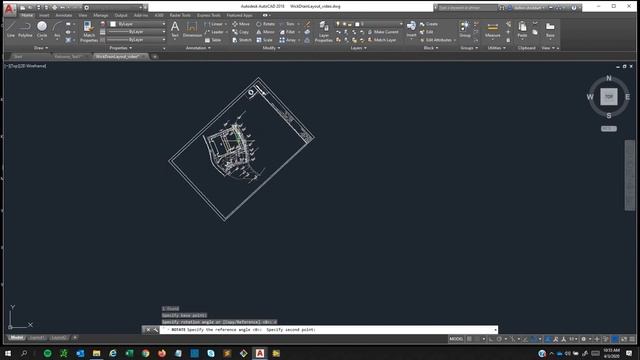Switch to the Start file tab
The width and height of the screenshot is (640, 360).
[x=18, y=56]
